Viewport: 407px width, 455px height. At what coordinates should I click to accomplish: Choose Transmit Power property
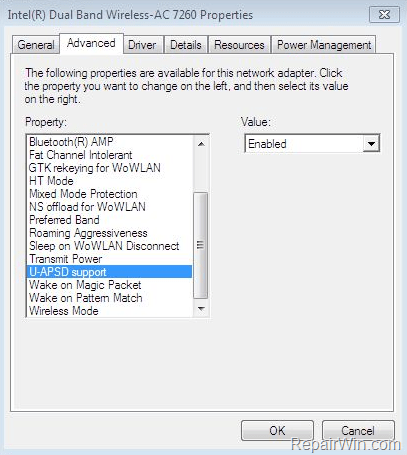(x=109, y=259)
